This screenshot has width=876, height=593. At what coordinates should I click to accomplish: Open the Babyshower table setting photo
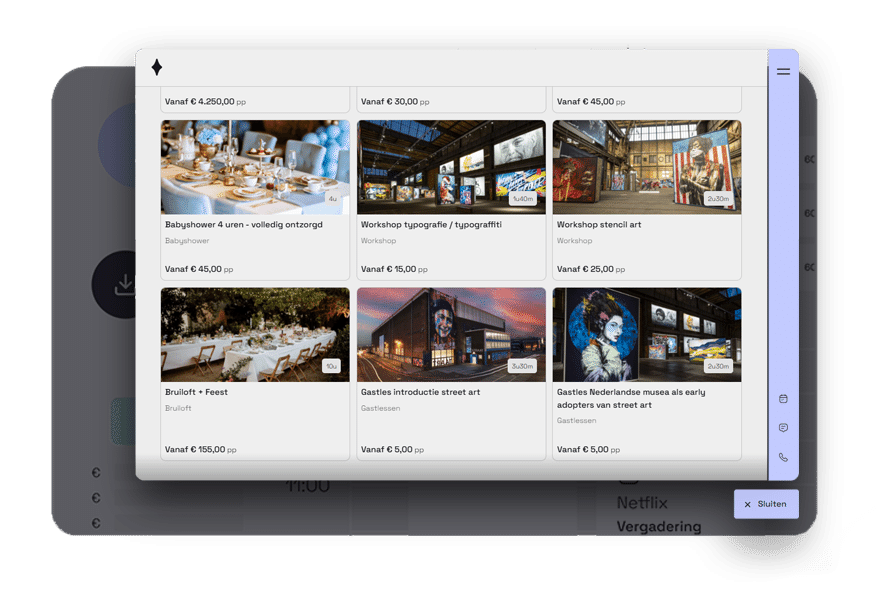255,167
